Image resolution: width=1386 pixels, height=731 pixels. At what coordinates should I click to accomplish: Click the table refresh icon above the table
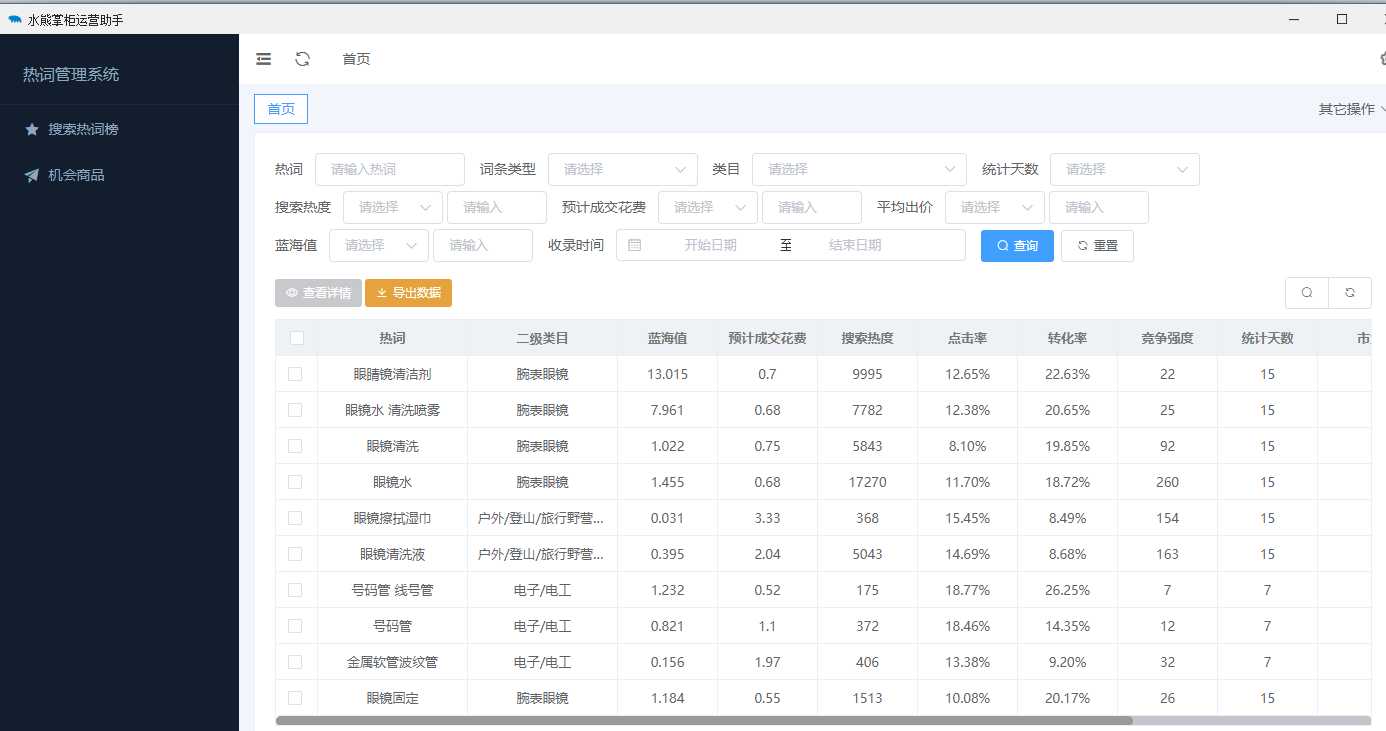[1350, 293]
